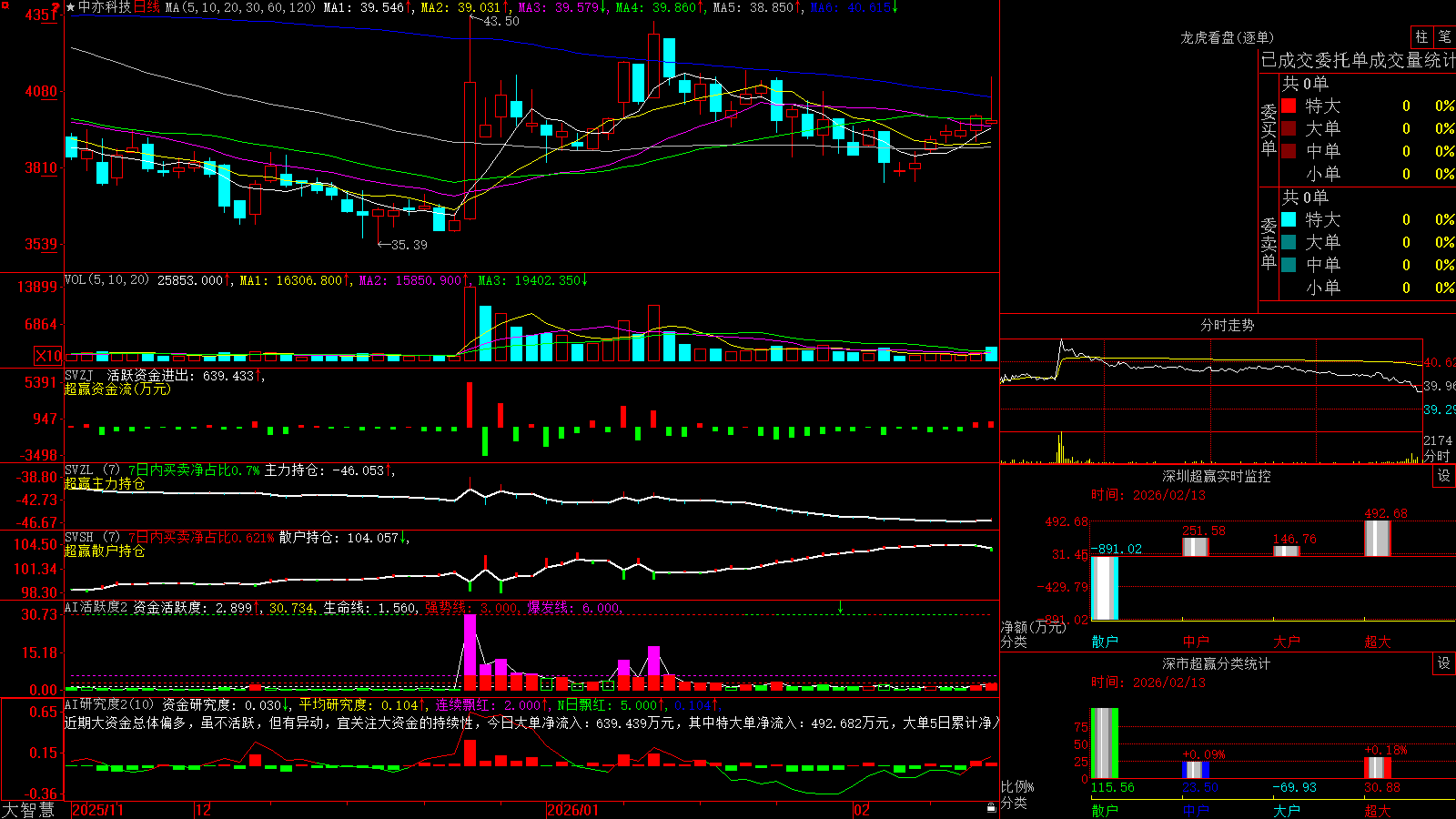Click the red question mark icon
The width and height of the screenshot is (1456, 819).
coord(56,7)
